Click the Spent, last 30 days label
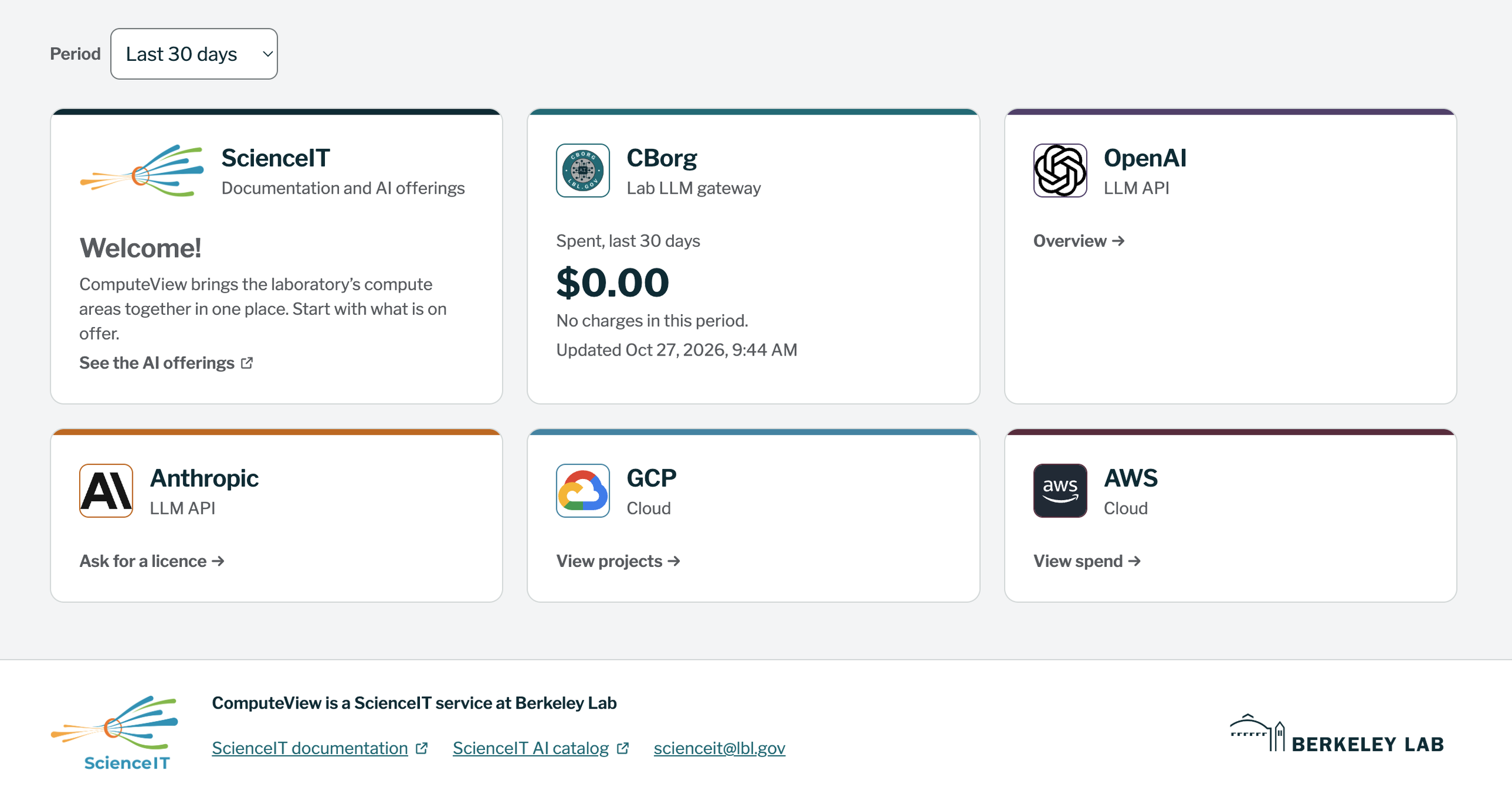The image size is (1512, 802). (628, 241)
